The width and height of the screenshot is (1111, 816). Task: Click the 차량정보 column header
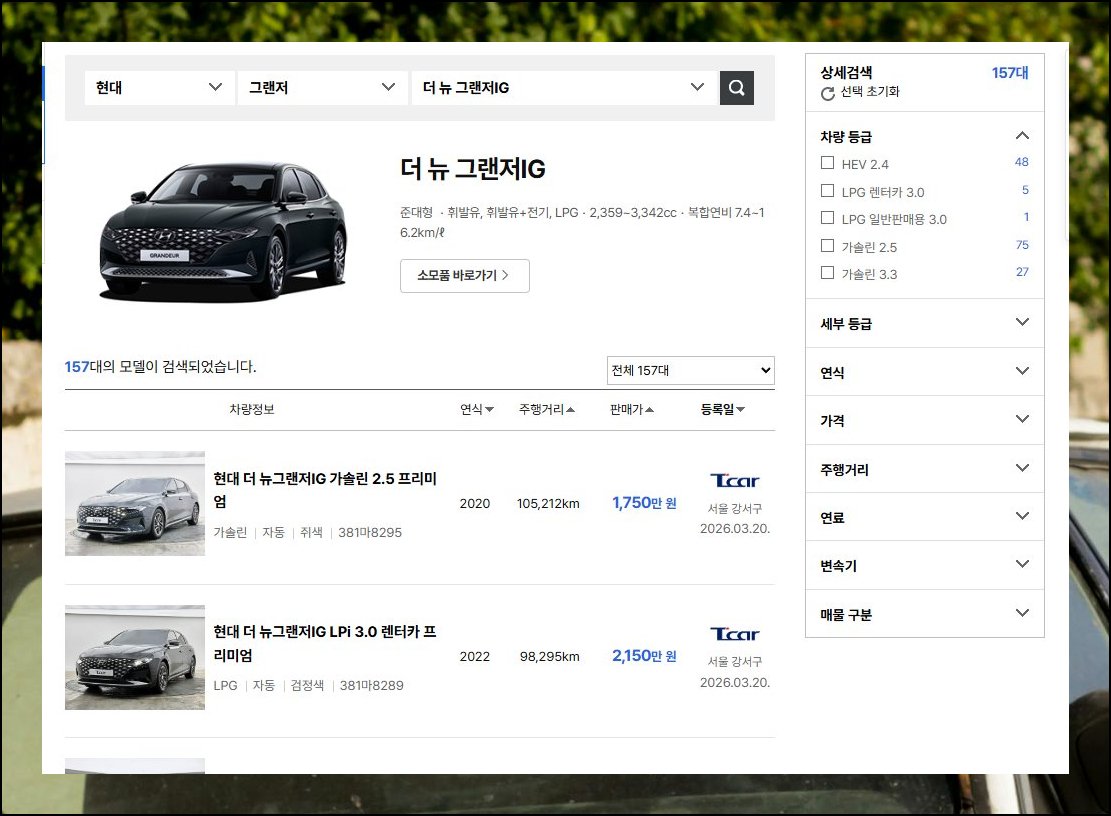coord(252,409)
